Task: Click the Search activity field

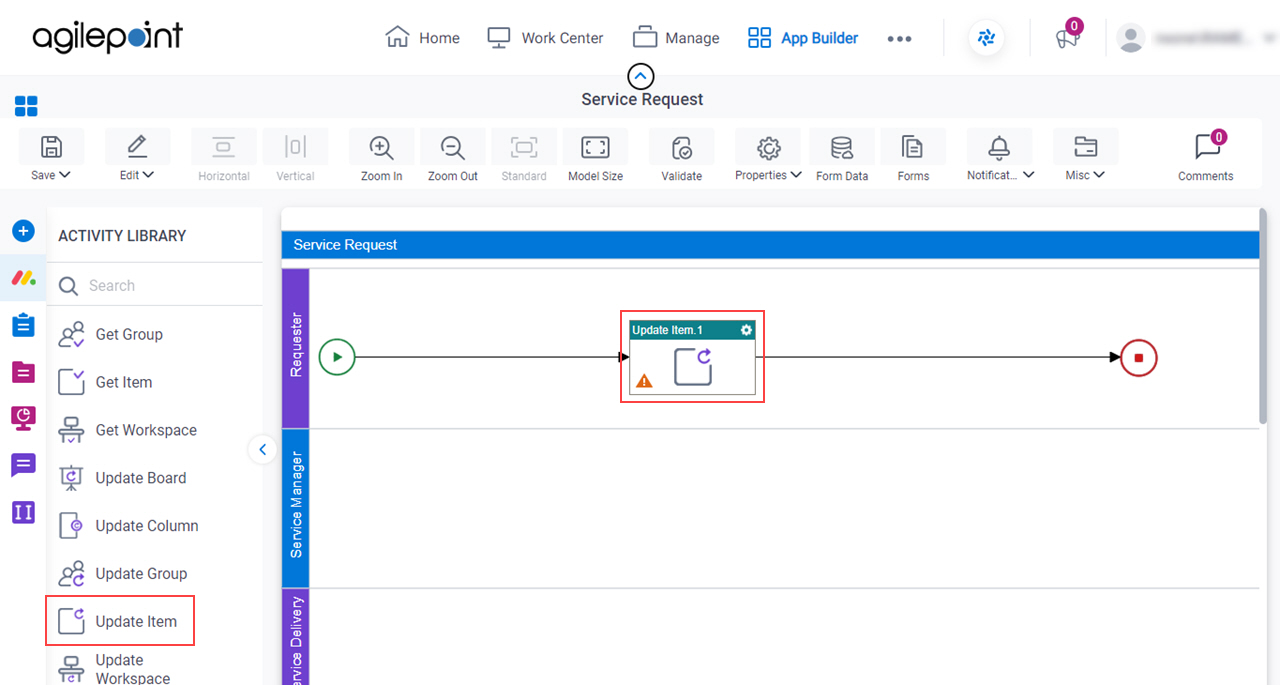Action: pos(155,285)
